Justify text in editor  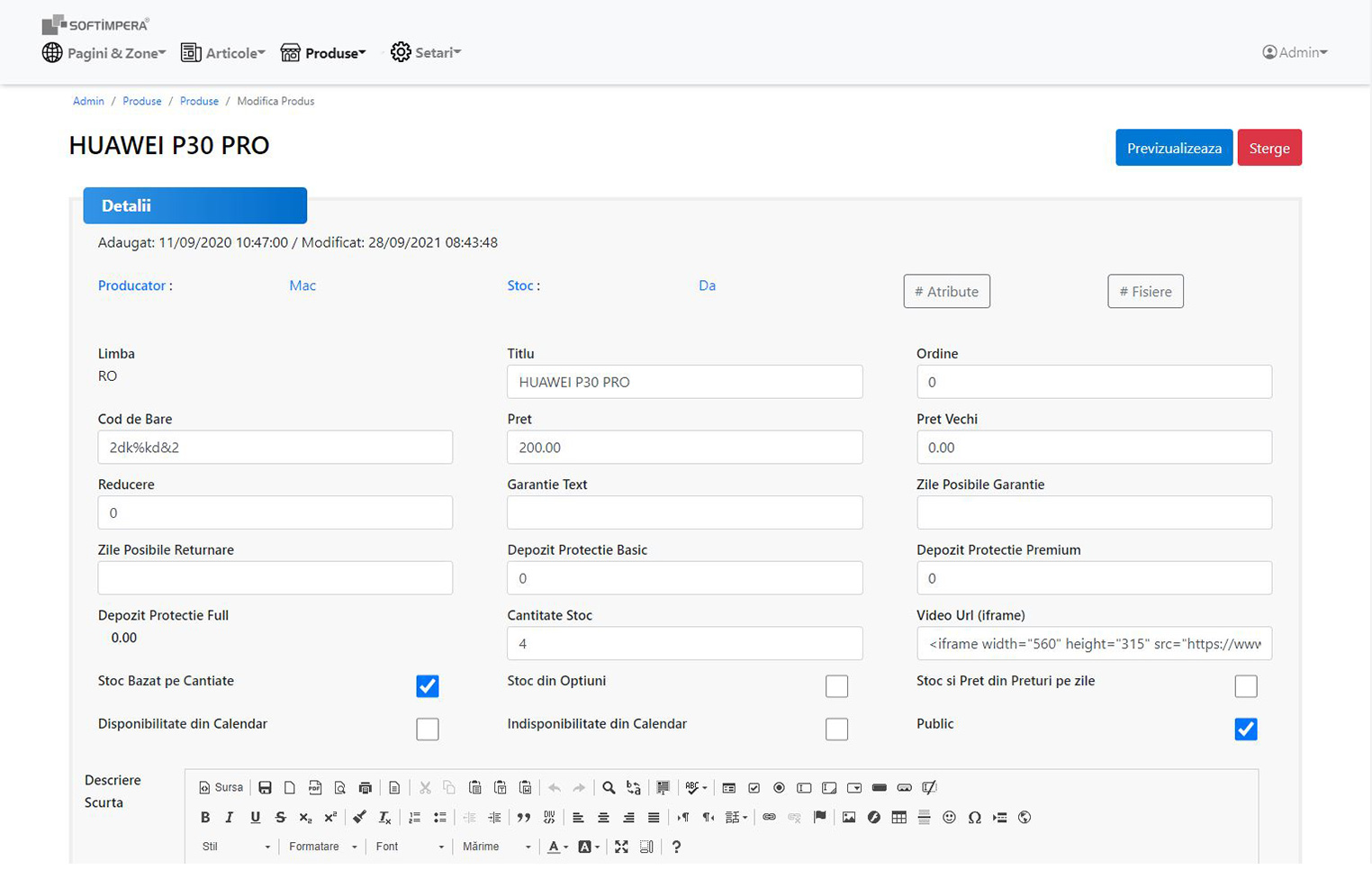[654, 818]
